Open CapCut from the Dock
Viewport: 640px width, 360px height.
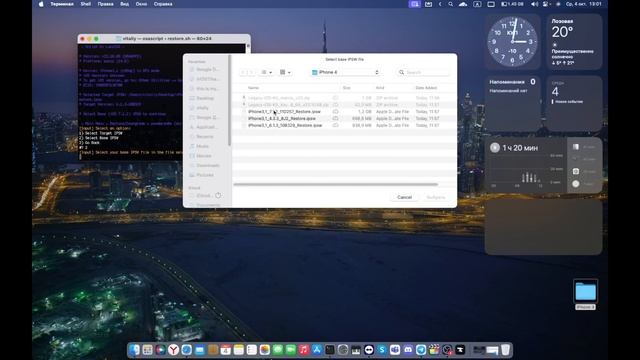tap(460, 350)
